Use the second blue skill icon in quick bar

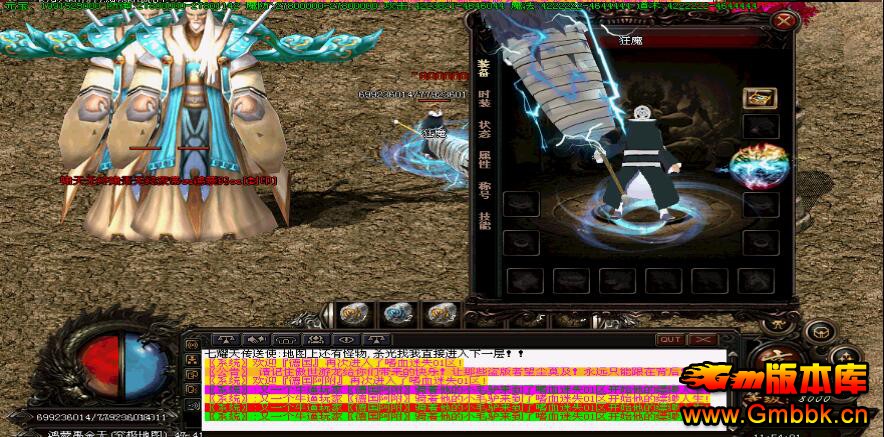pyautogui.click(x=396, y=314)
